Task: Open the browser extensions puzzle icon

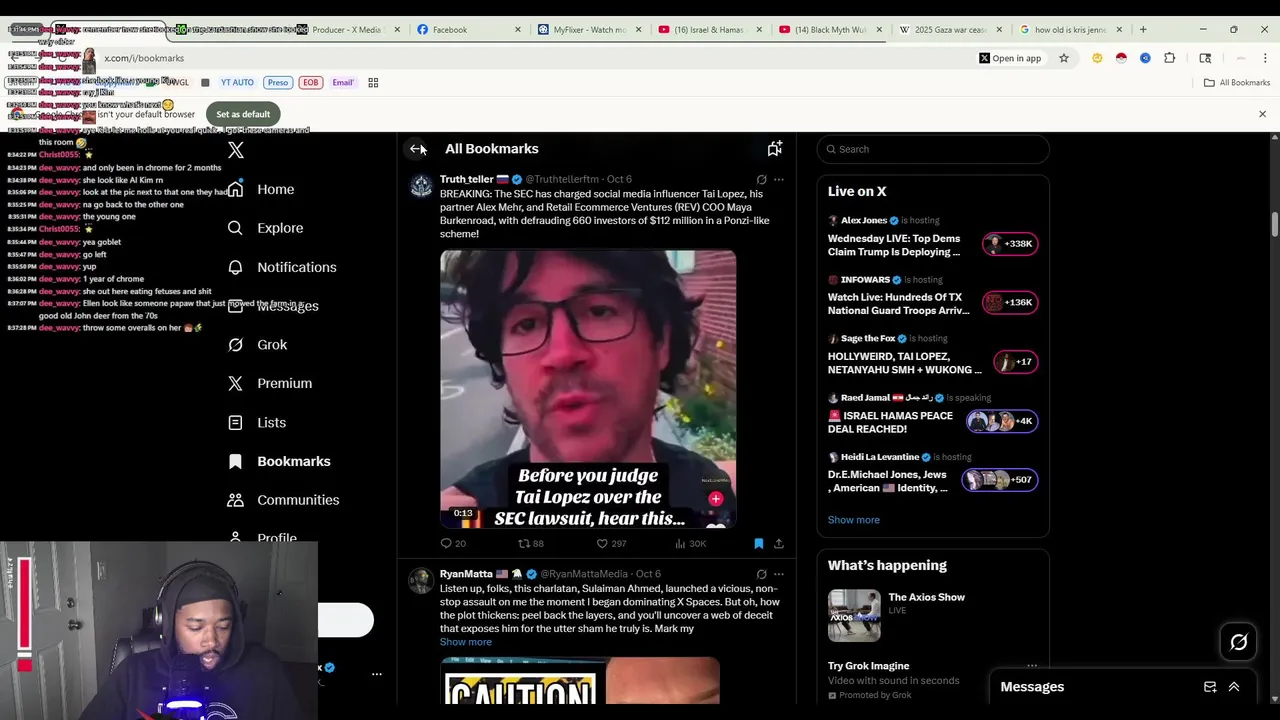Action: pyautogui.click(x=1169, y=58)
